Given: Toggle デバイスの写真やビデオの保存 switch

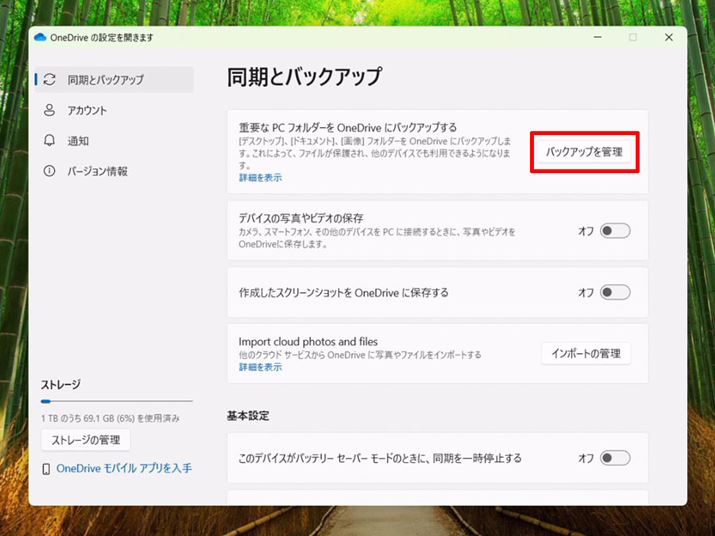Looking at the screenshot, I should pos(615,231).
